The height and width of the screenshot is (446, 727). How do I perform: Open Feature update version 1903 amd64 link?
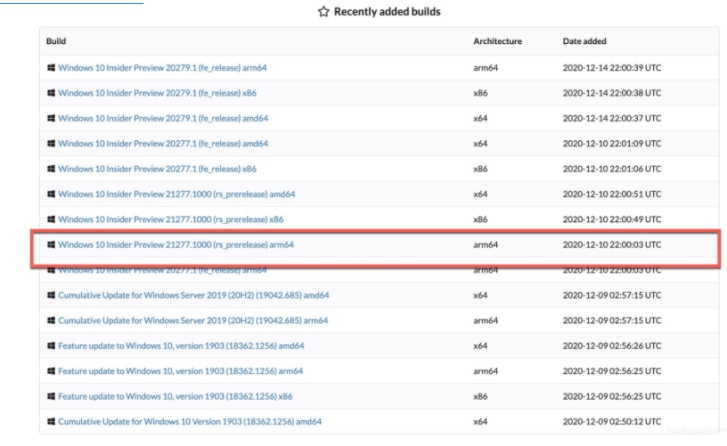[179, 345]
